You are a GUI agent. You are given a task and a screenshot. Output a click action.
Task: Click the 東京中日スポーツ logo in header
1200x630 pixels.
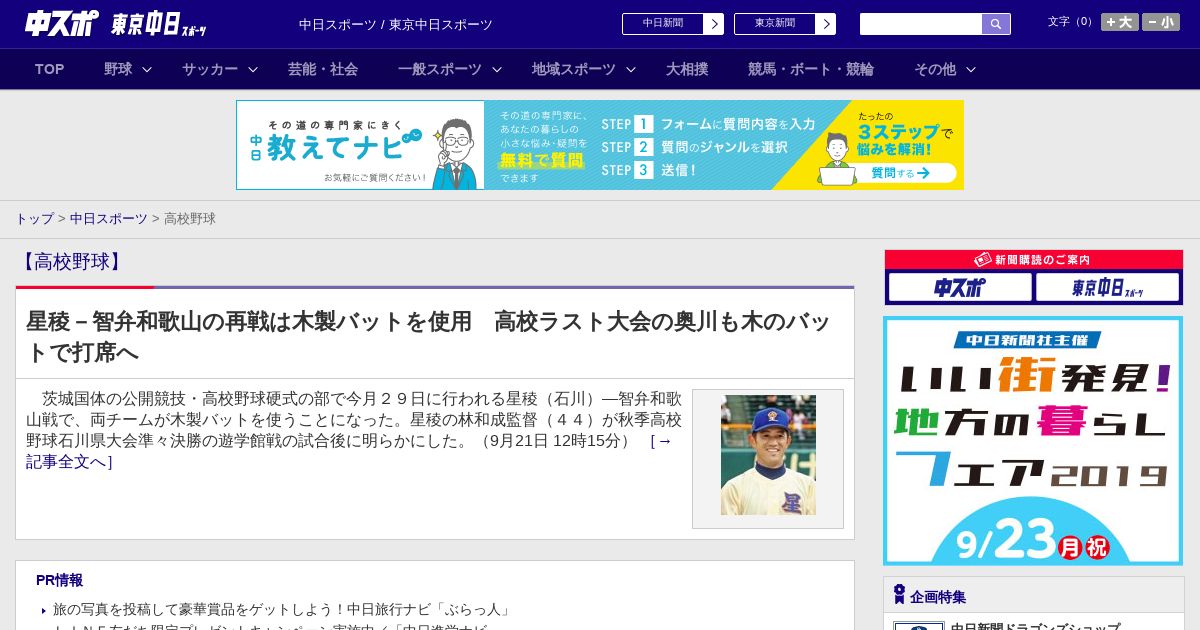pyautogui.click(x=158, y=24)
